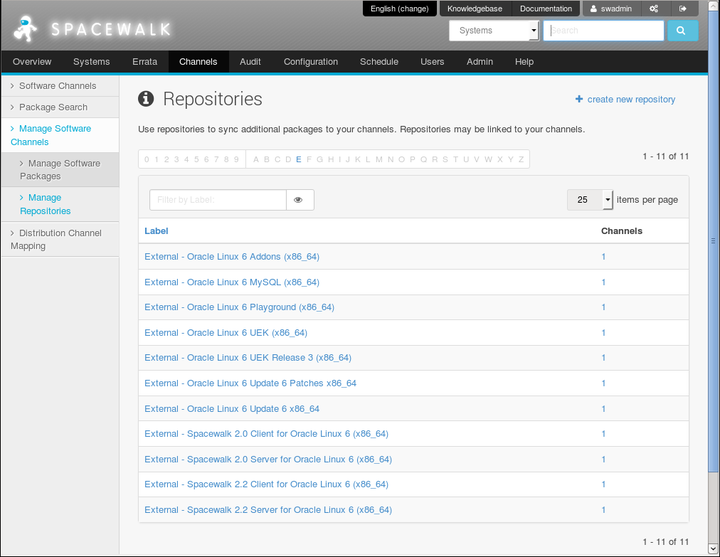This screenshot has width=720, height=557.
Task: Select Manage Repositories sidebar item
Action: point(60,204)
